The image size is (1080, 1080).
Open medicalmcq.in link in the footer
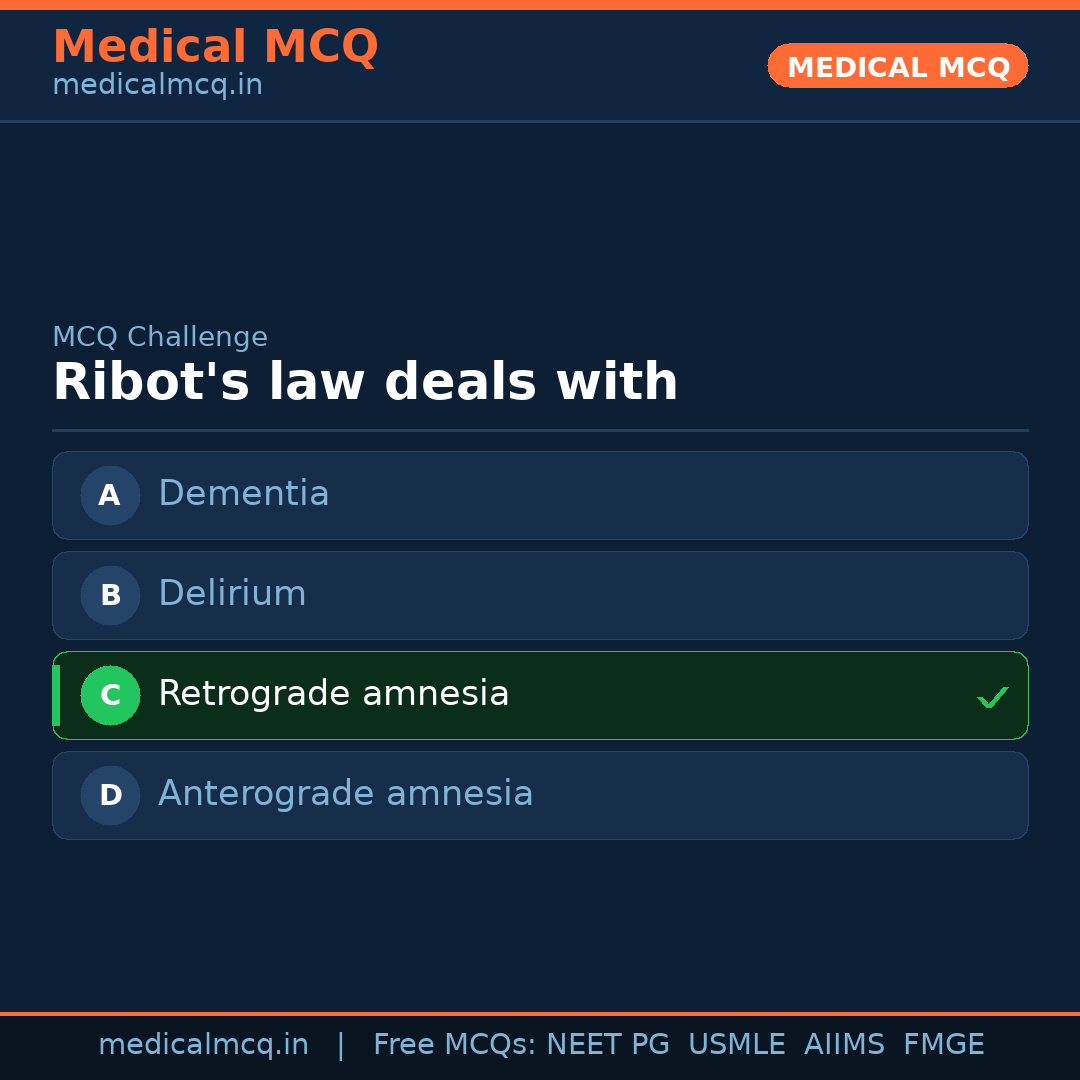(x=203, y=1045)
